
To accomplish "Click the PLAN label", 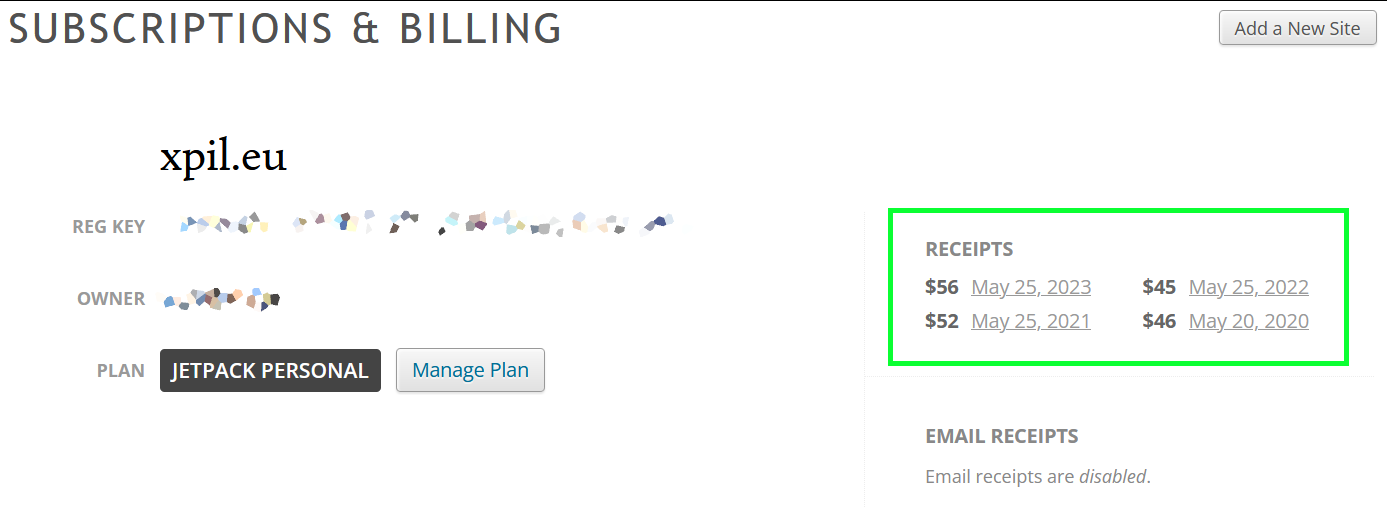I will pyautogui.click(x=121, y=371).
